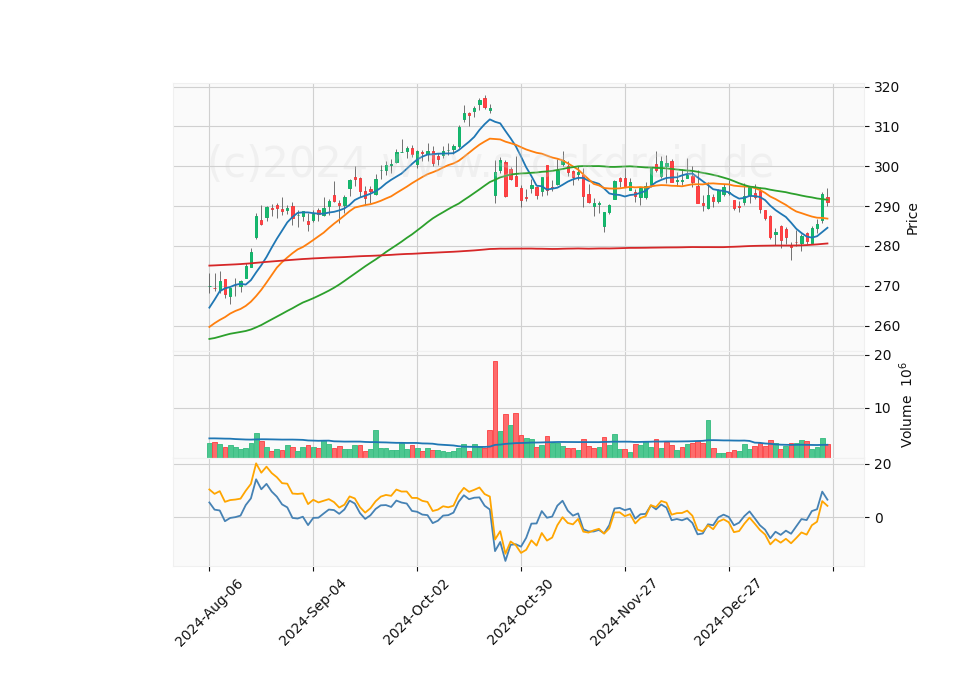960x690 pixels.
Task: Select the tallest green volume bar
Action: pyautogui.click(x=708, y=438)
